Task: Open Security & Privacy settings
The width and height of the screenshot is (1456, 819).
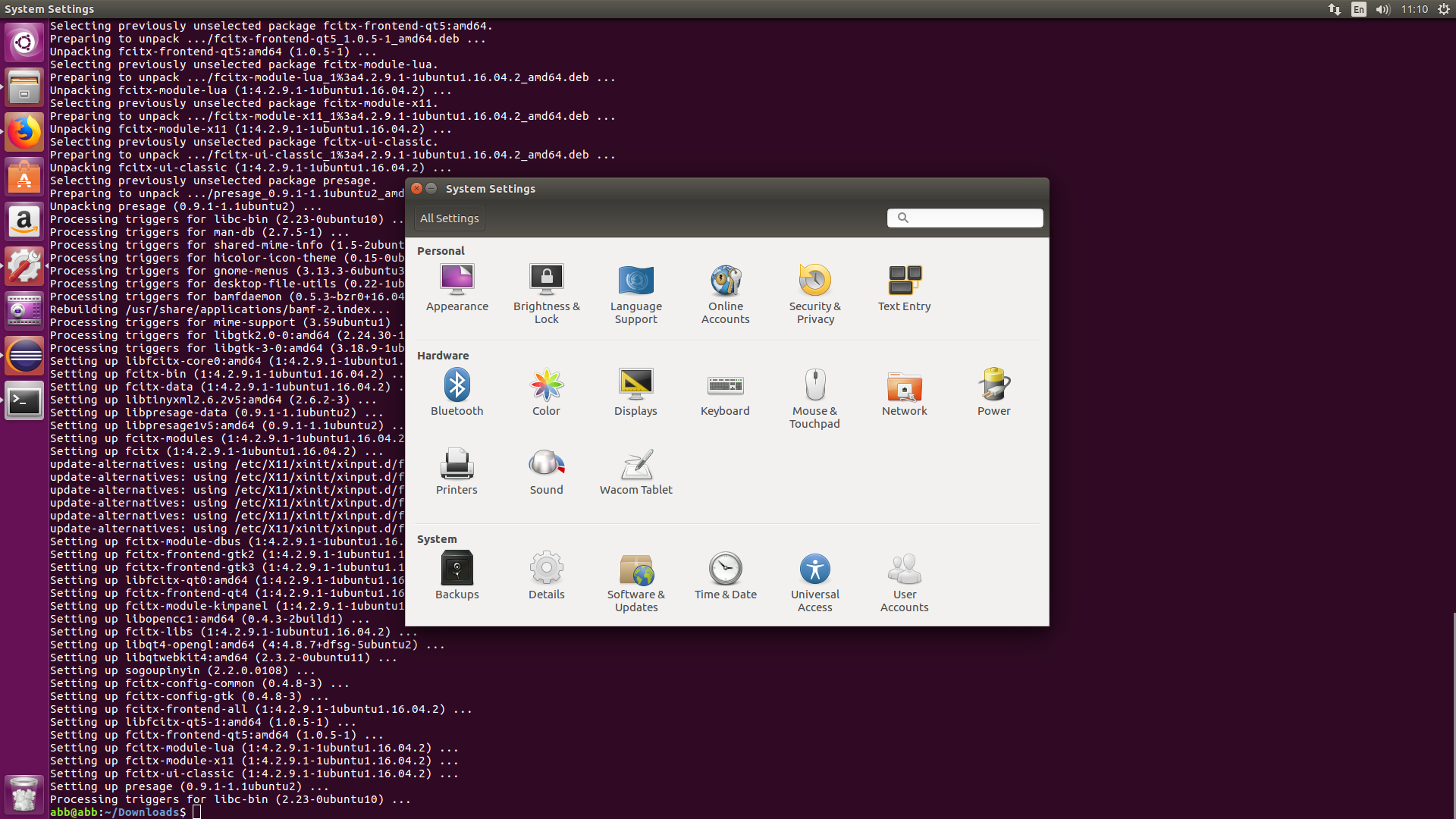Action: 814,288
